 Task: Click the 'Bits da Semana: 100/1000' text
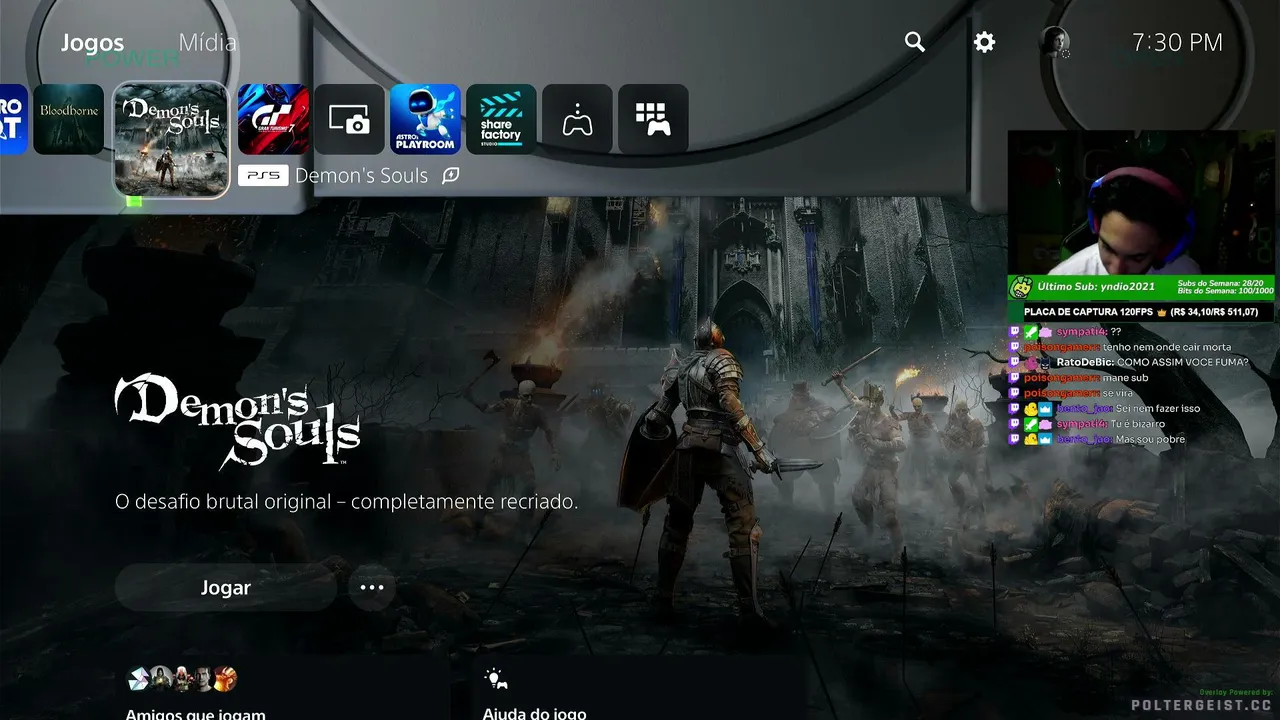pos(1224,291)
